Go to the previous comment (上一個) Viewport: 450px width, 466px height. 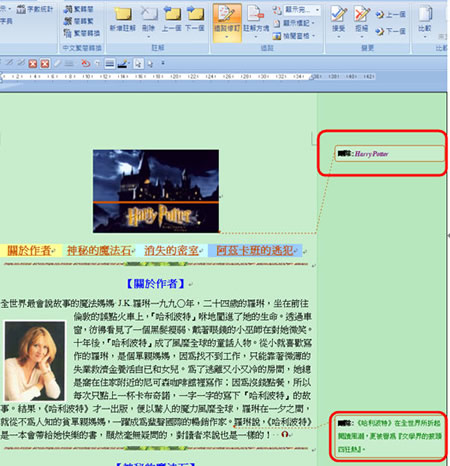pyautogui.click(x=172, y=19)
